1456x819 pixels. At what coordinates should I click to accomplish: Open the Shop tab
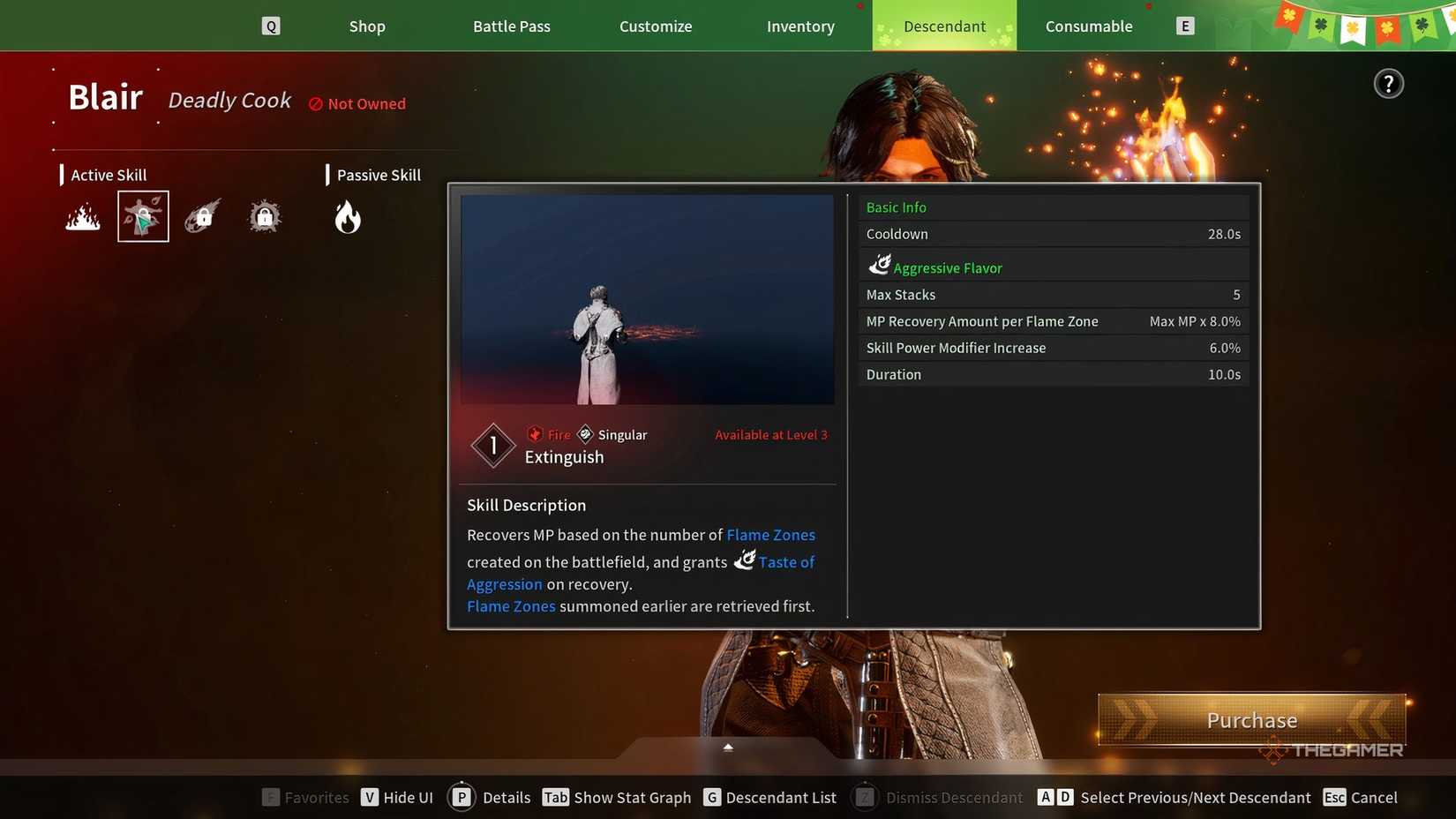pyautogui.click(x=367, y=26)
